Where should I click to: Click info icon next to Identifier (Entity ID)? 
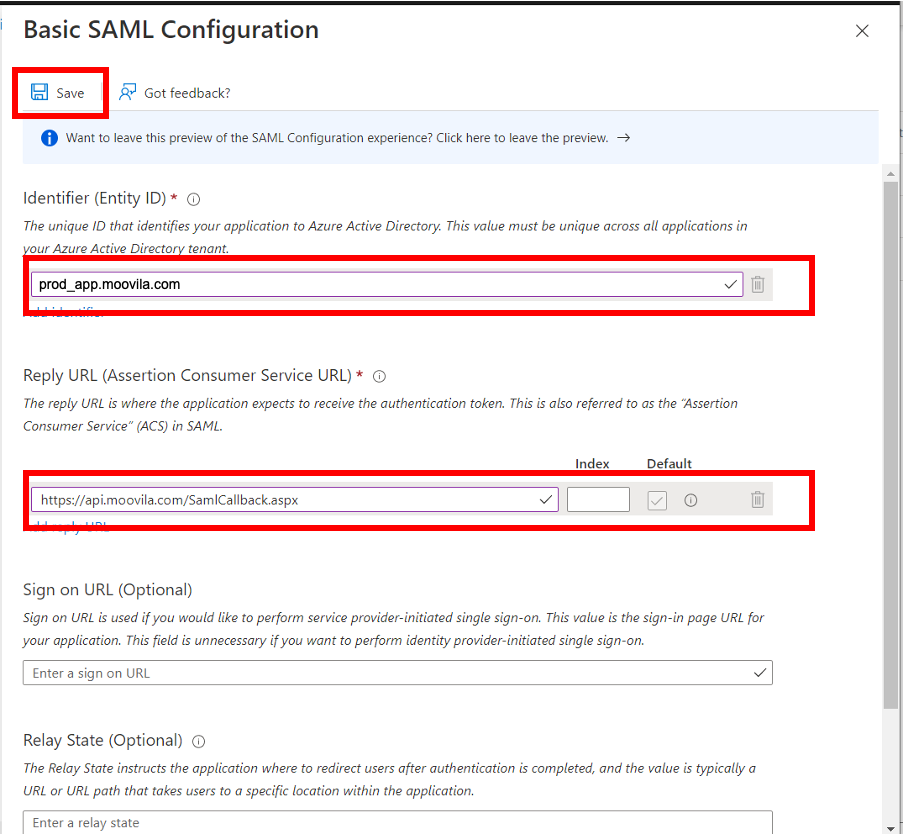coord(194,199)
